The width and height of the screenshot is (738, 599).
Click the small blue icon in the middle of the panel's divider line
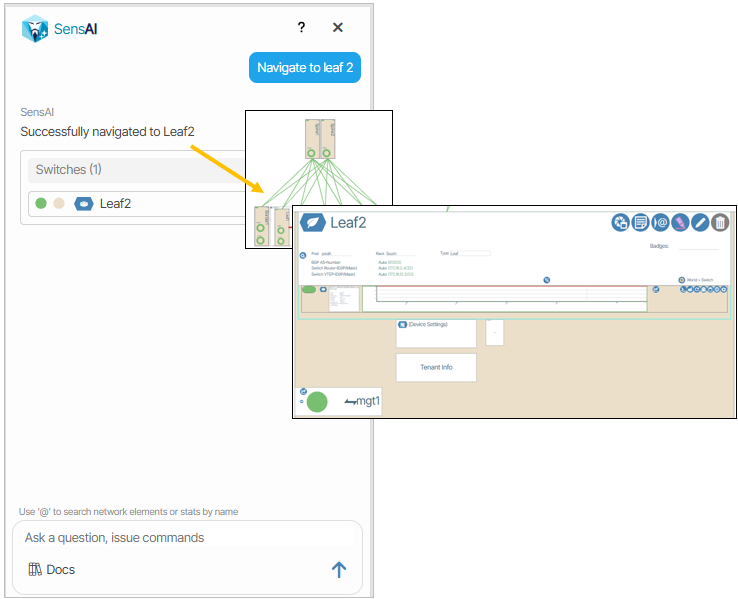tap(546, 280)
